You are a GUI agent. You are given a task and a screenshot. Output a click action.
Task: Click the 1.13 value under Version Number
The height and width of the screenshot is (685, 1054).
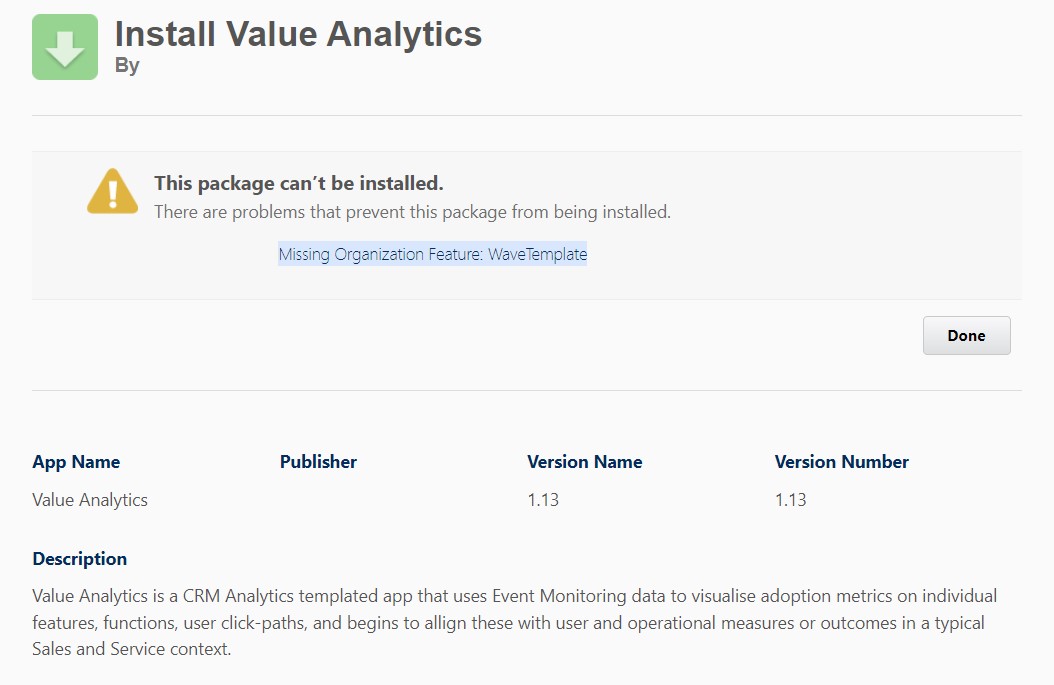[790, 499]
